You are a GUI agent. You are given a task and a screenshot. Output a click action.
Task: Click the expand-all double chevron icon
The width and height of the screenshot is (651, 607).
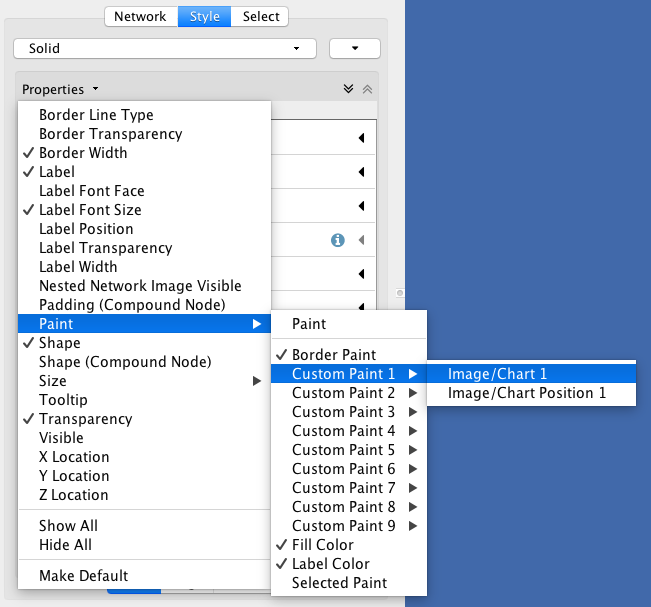click(x=348, y=89)
